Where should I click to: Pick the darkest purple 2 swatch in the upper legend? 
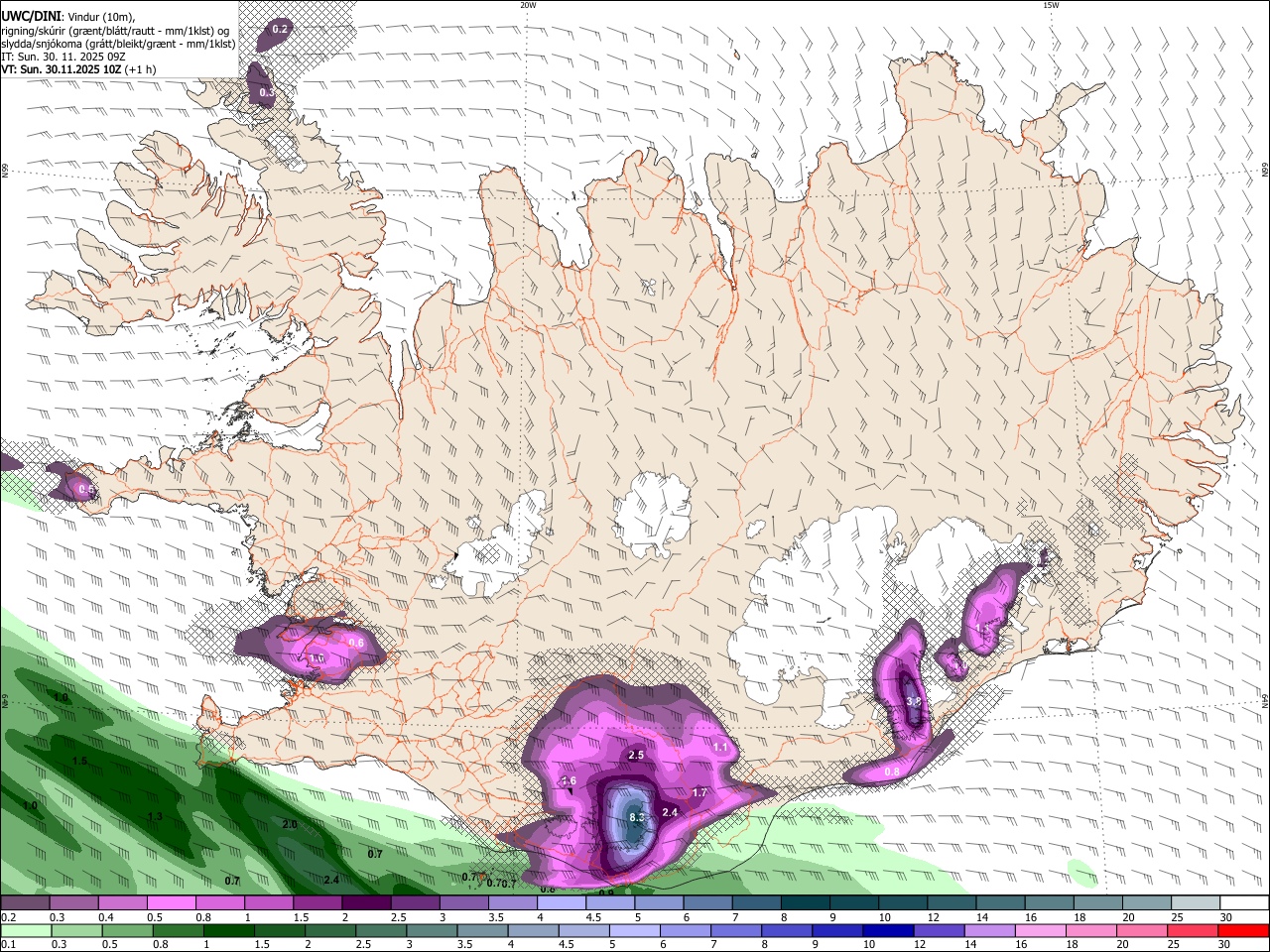pos(366,902)
